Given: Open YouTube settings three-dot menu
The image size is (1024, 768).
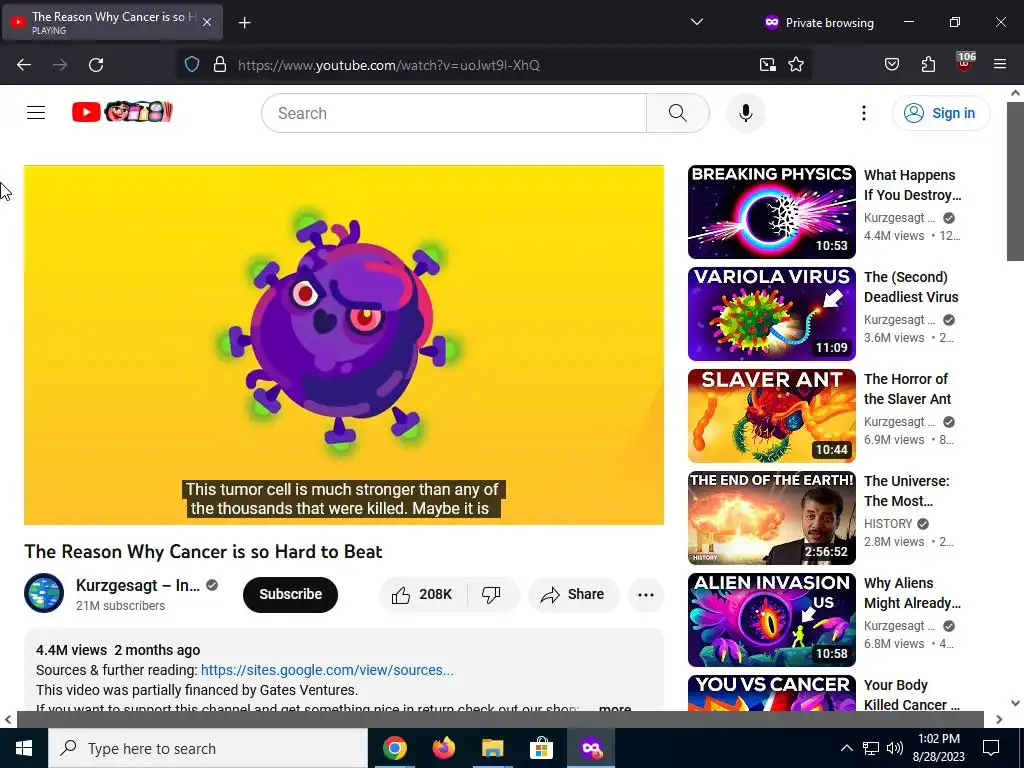Looking at the screenshot, I should click(x=863, y=113).
